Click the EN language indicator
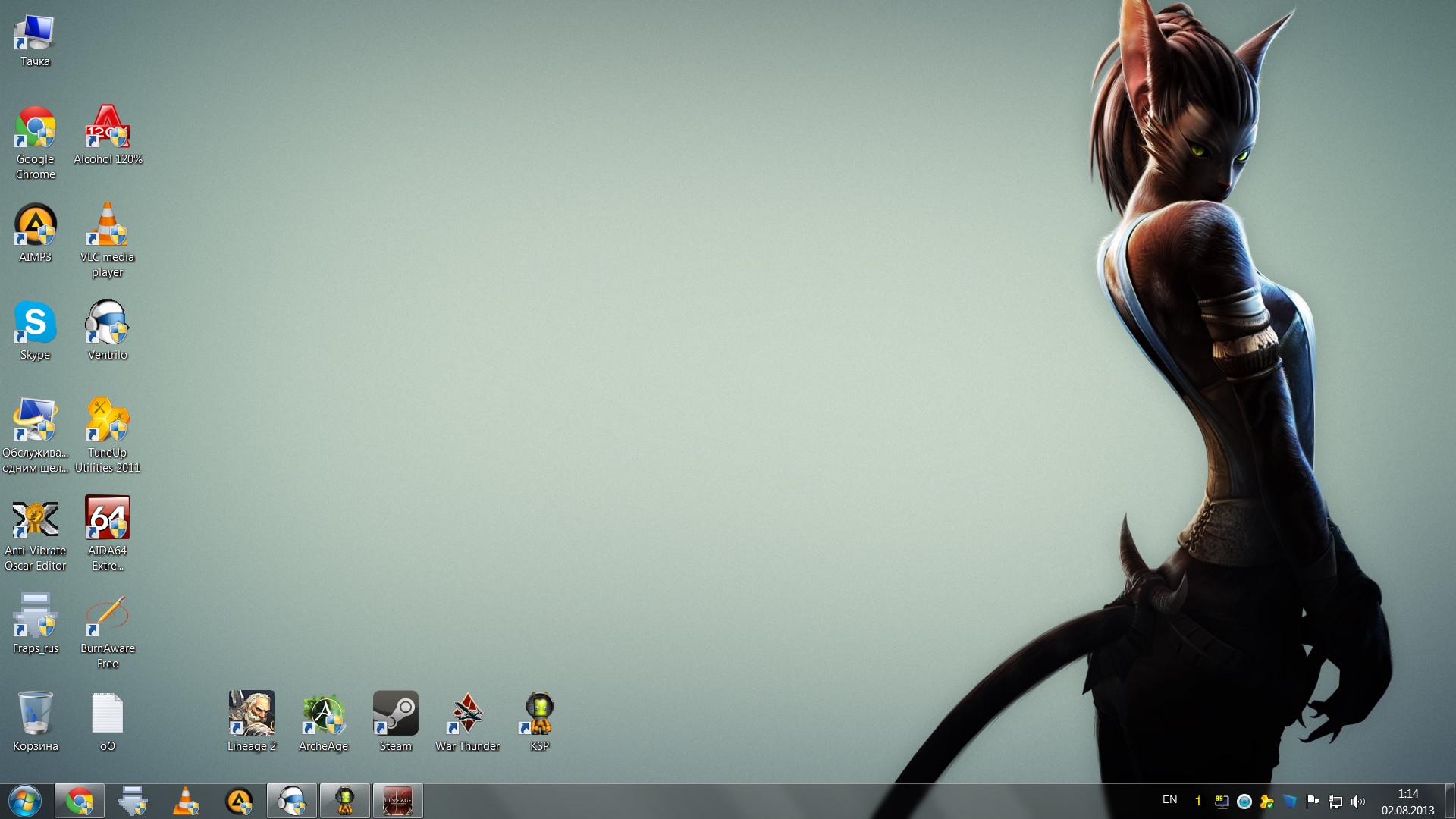 [1170, 800]
